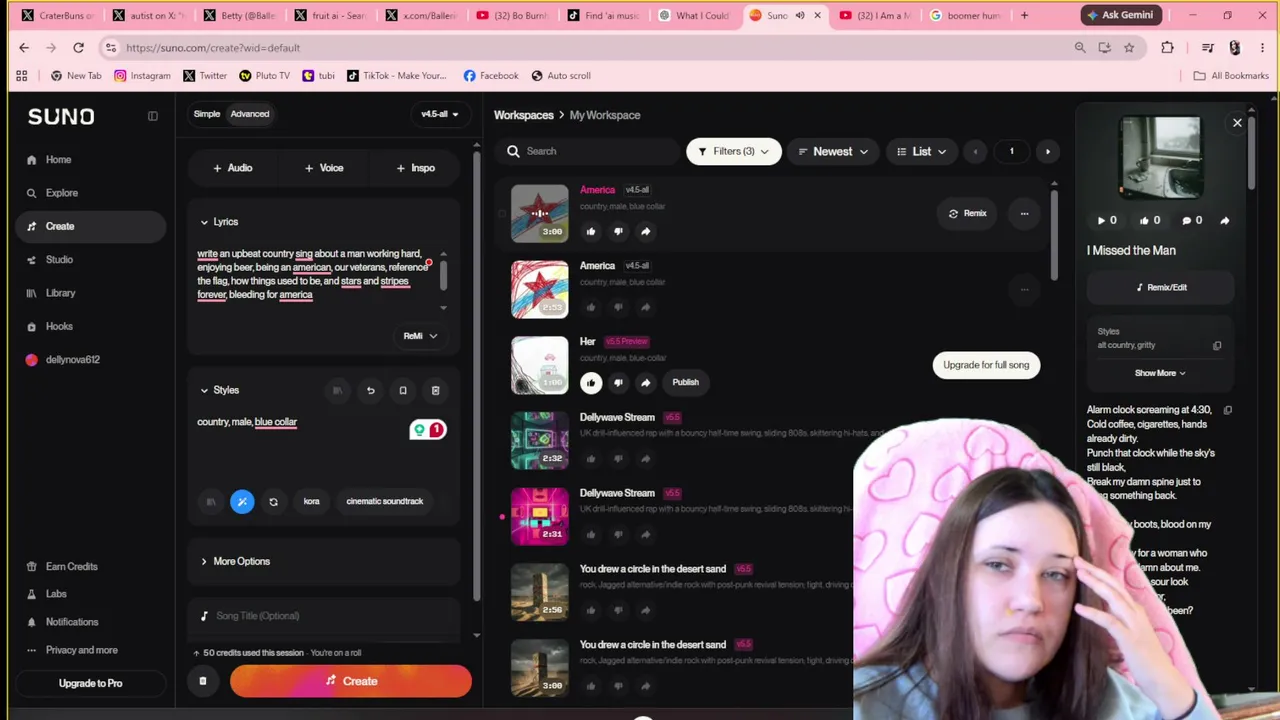Open Explore from the Suno sidebar

pos(61,193)
